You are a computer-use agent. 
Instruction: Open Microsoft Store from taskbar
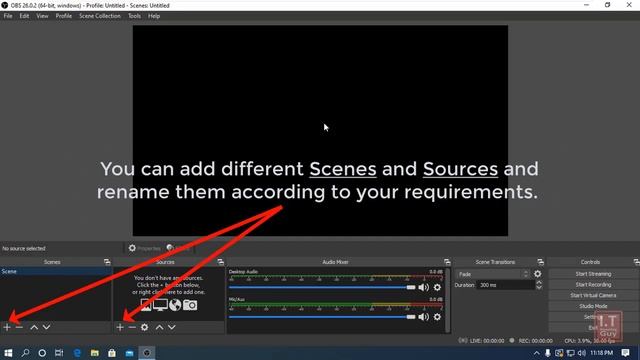tap(112, 353)
